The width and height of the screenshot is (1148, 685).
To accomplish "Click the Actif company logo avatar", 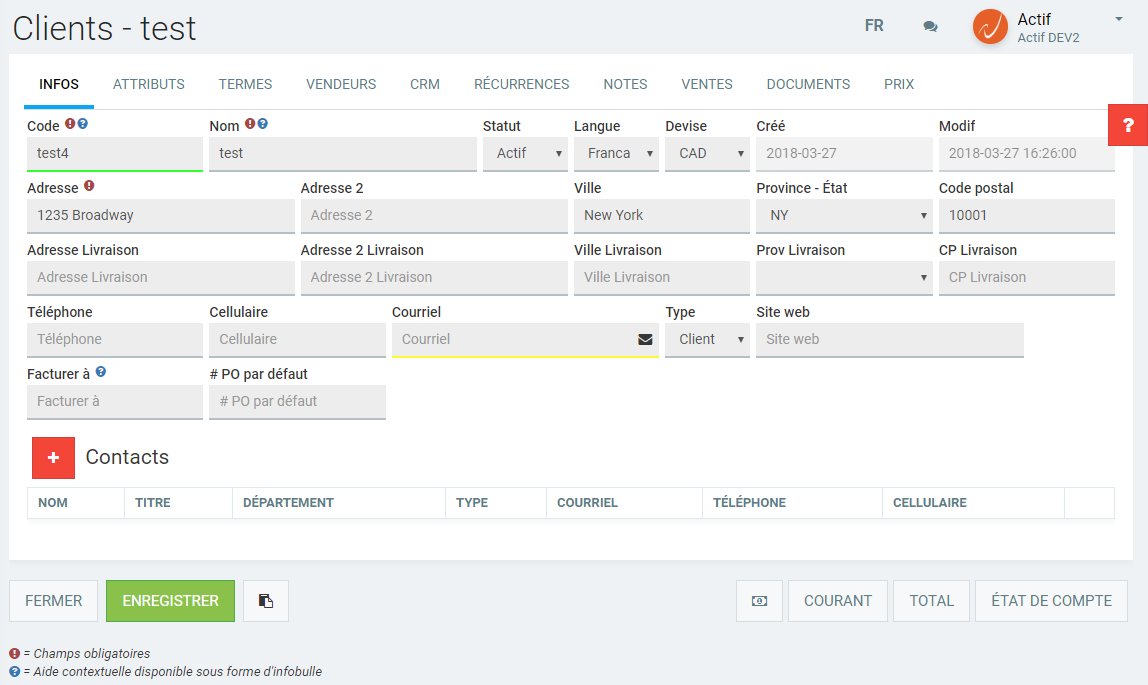I will click(990, 27).
